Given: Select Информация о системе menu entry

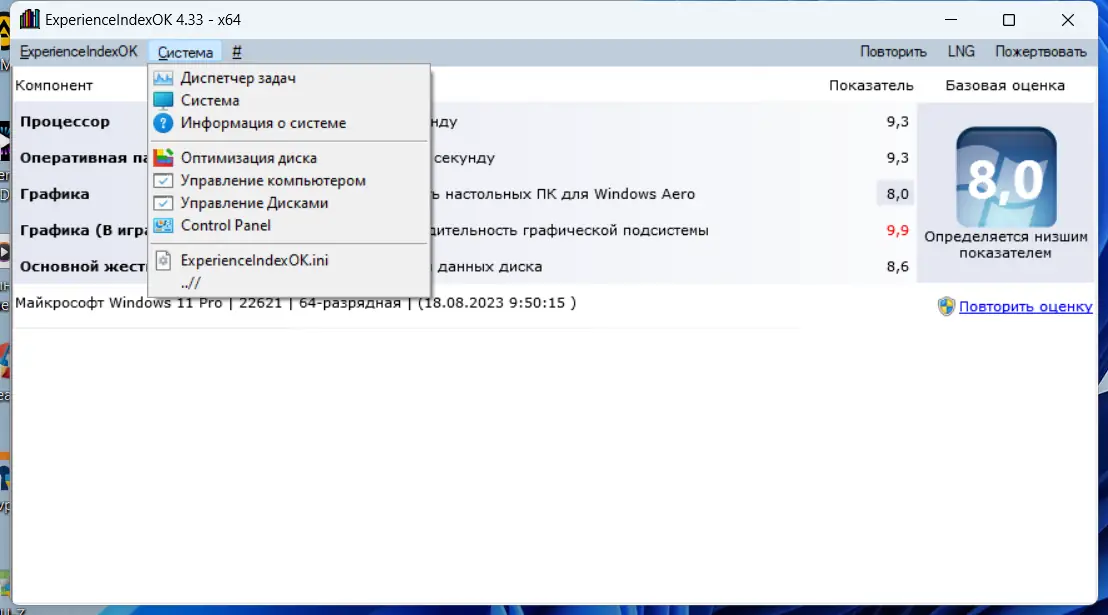Looking at the screenshot, I should pyautogui.click(x=290, y=123).
